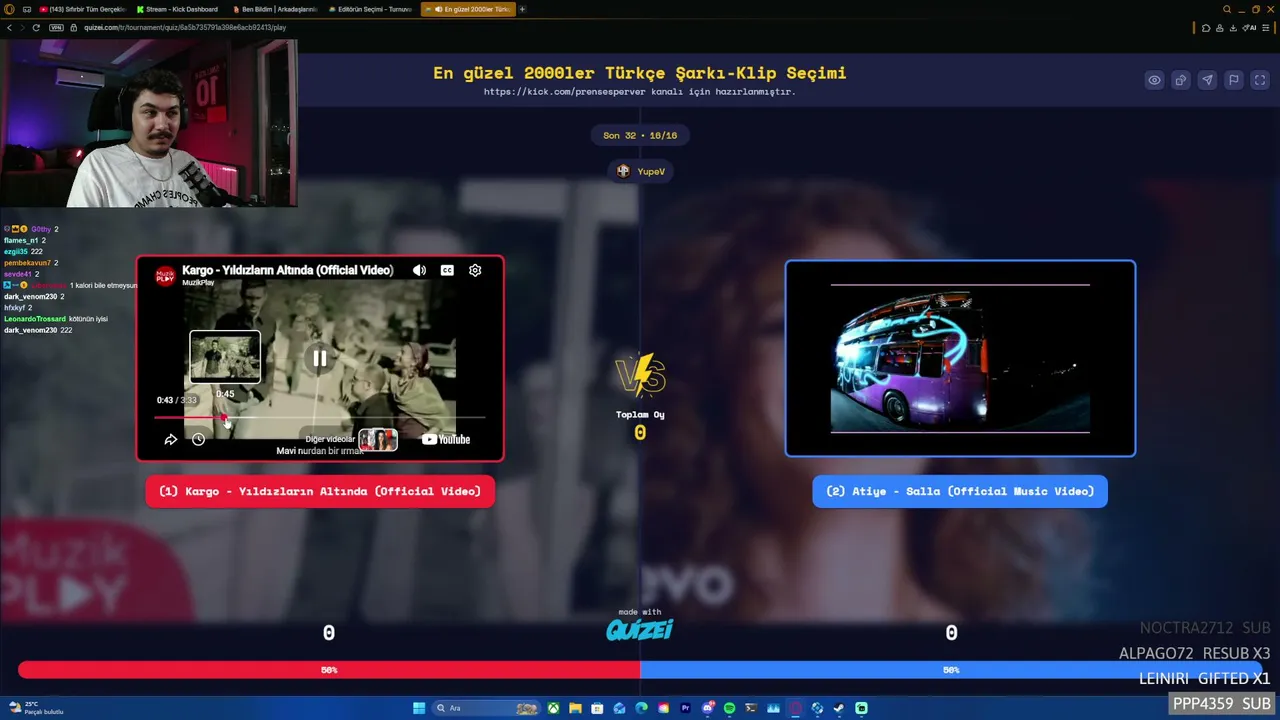The image size is (1280, 720).
Task: Open Steam from the taskbar
Action: [839, 708]
